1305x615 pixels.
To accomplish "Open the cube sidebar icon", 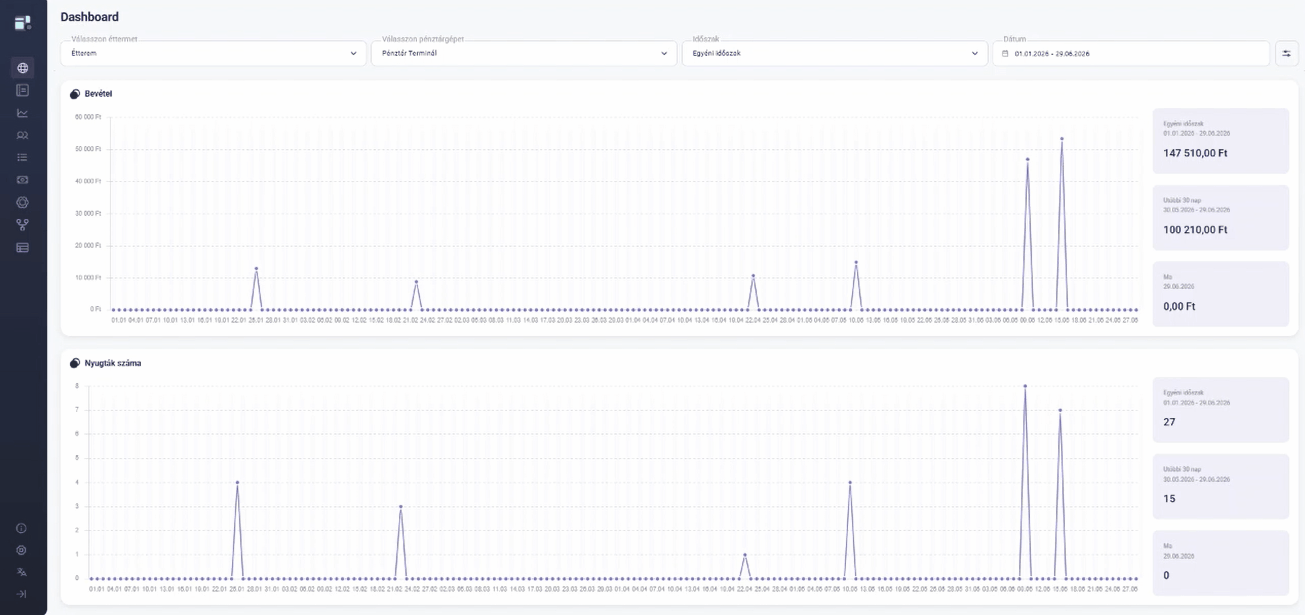I will [x=22, y=202].
